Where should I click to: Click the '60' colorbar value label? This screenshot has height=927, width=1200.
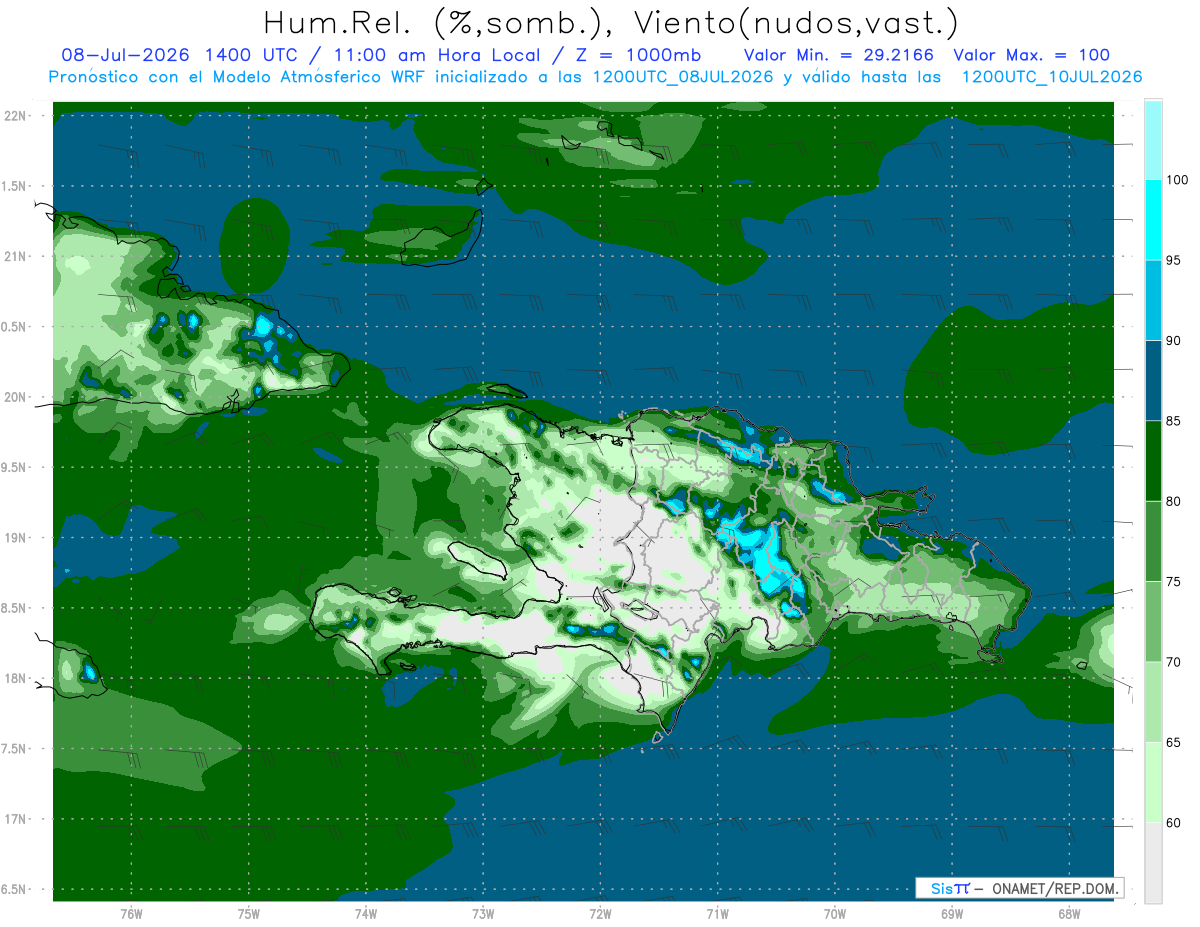[x=1174, y=823]
